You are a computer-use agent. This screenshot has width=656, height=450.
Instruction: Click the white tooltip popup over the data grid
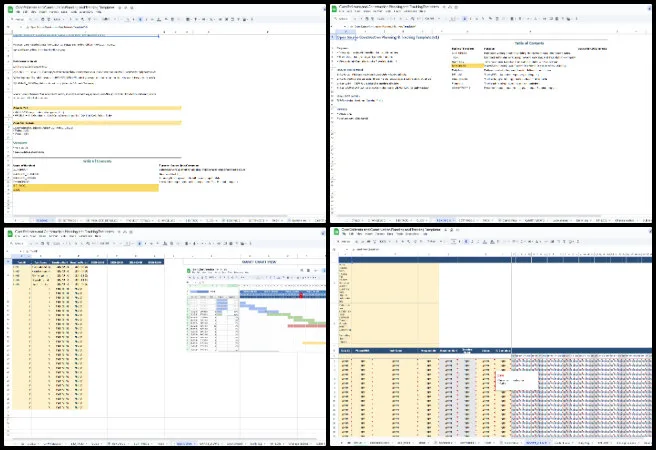518,381
